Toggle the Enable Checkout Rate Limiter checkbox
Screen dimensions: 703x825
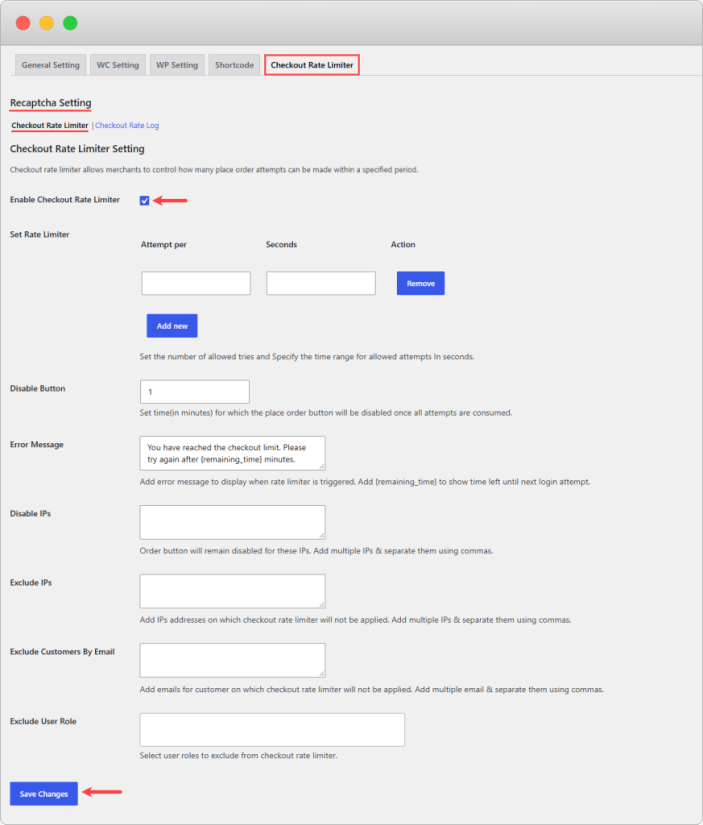[145, 200]
